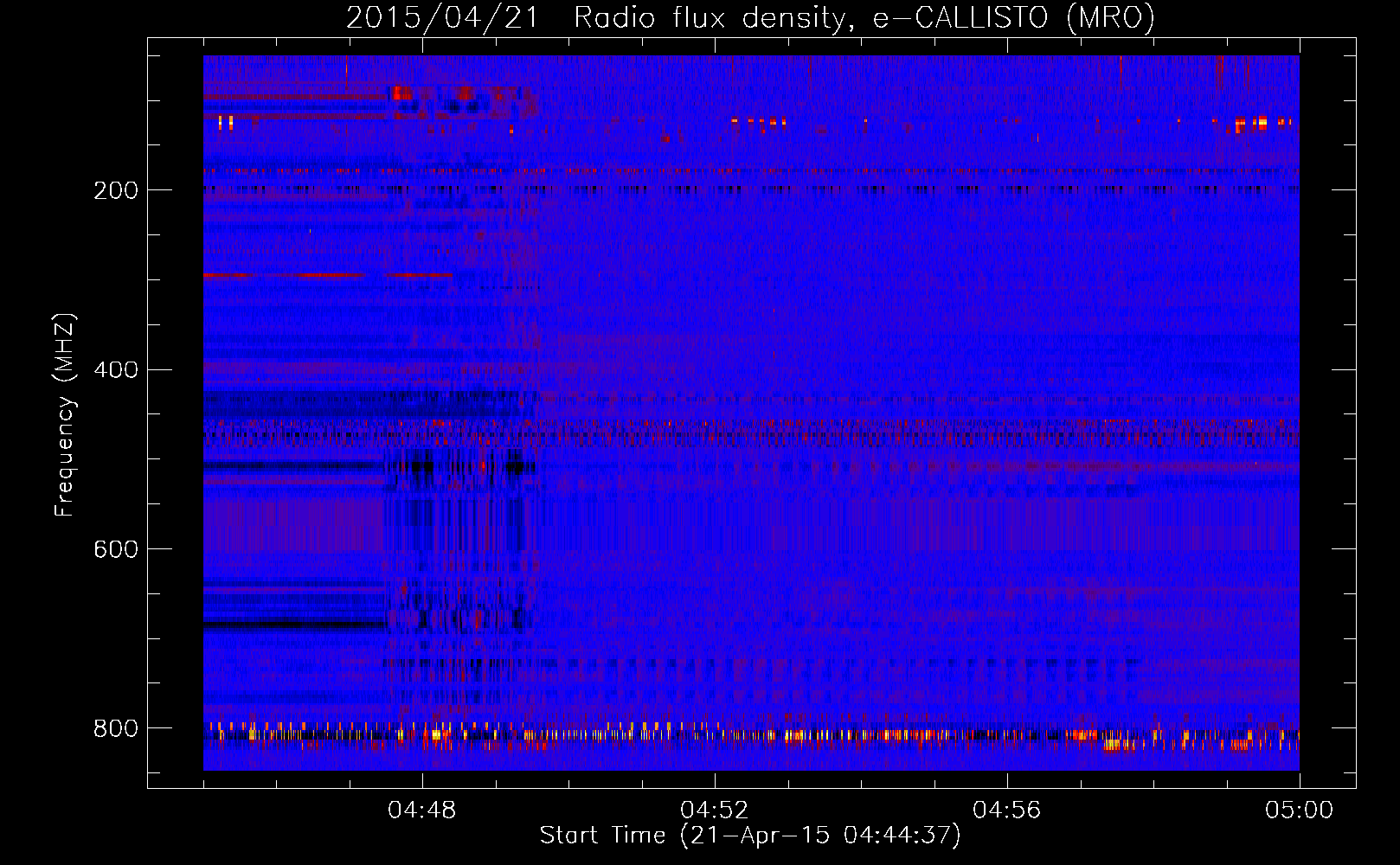Click the 200 MHz frequency tick label
This screenshot has height=865, width=1400.
click(x=116, y=190)
